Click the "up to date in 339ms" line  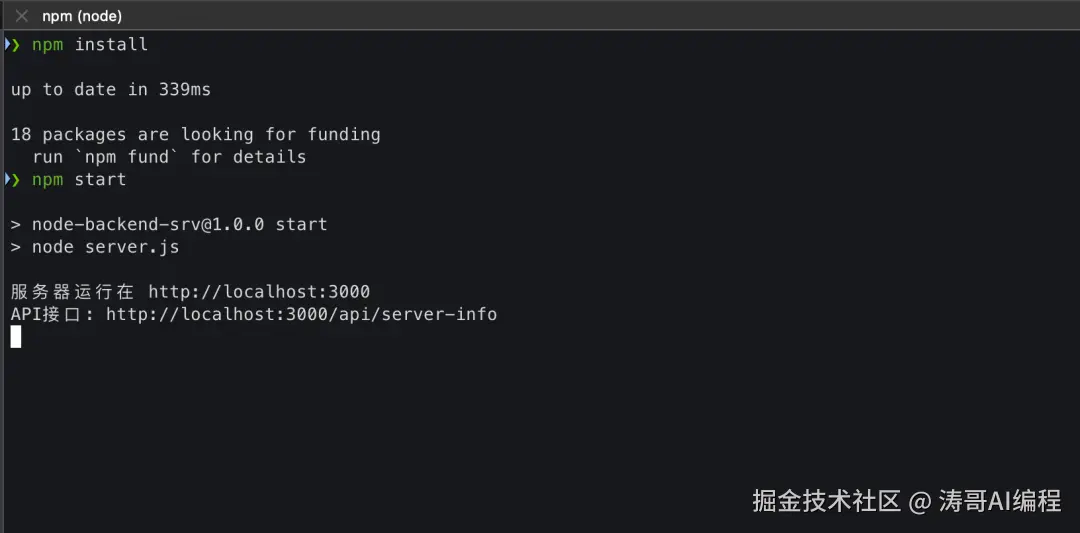pyautogui.click(x=111, y=89)
